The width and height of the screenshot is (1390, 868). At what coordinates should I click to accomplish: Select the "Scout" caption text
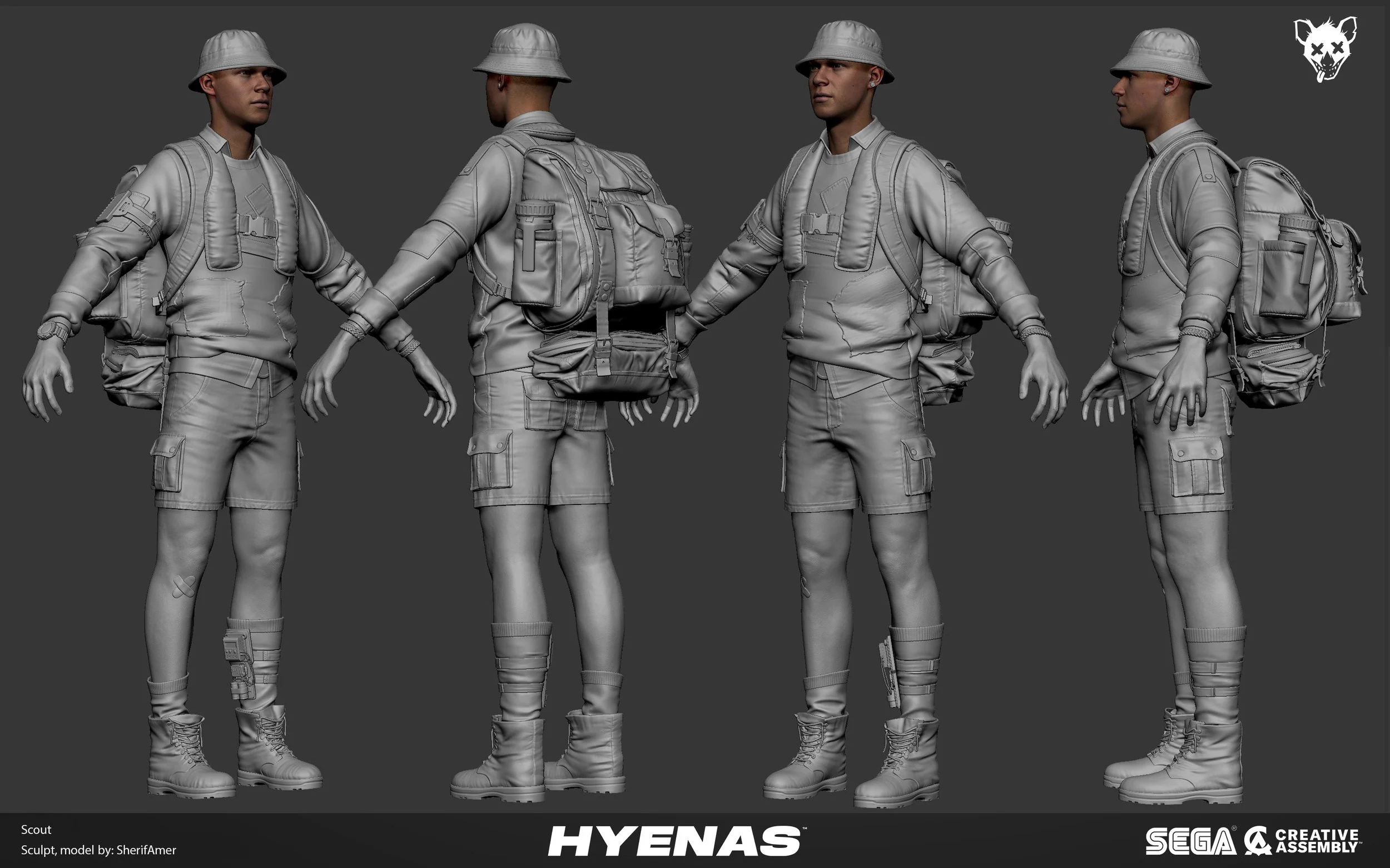point(36,830)
